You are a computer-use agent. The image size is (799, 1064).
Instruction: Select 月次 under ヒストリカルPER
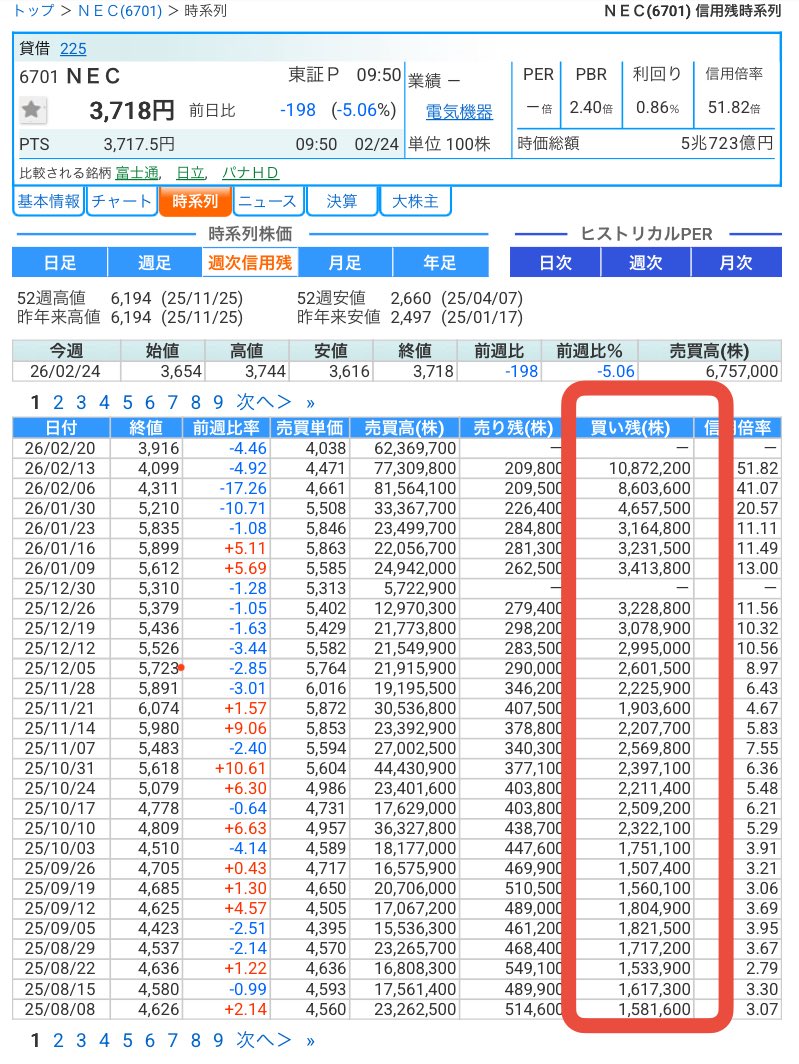click(x=737, y=263)
